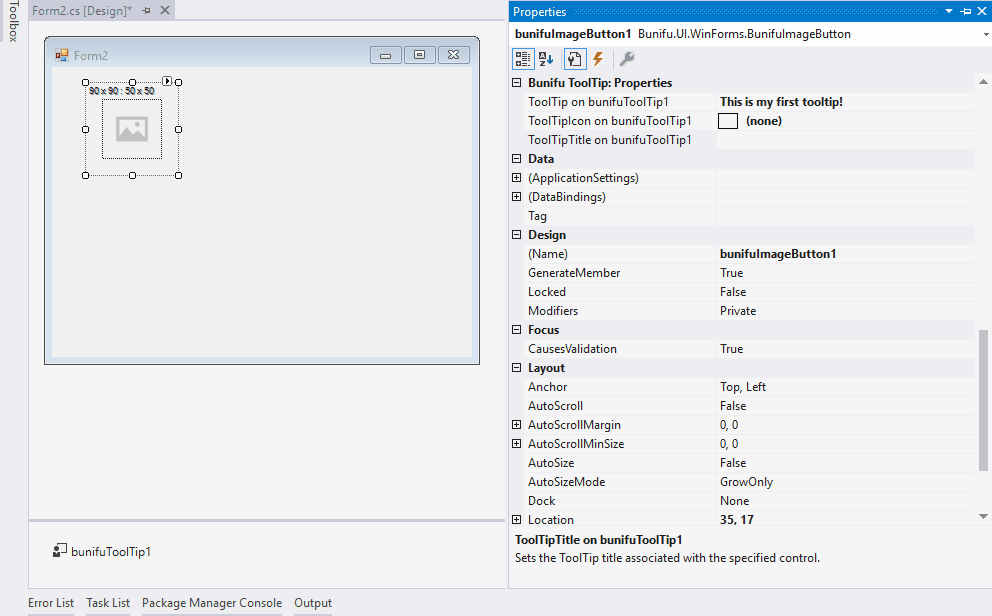
Task: Open the Output tab
Action: 313,603
